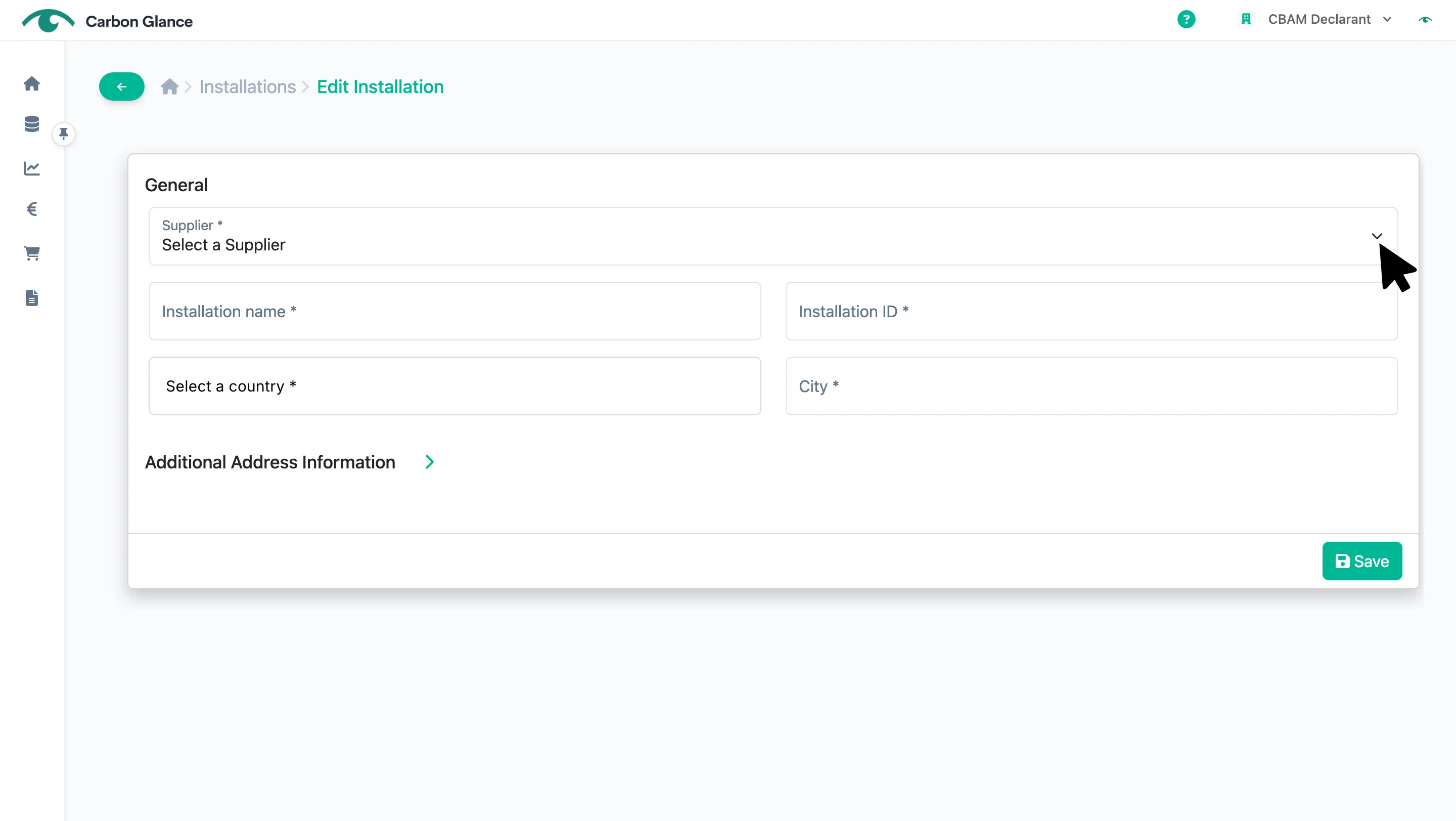Open the database sidebar icon
The image size is (1456, 821).
point(32,124)
